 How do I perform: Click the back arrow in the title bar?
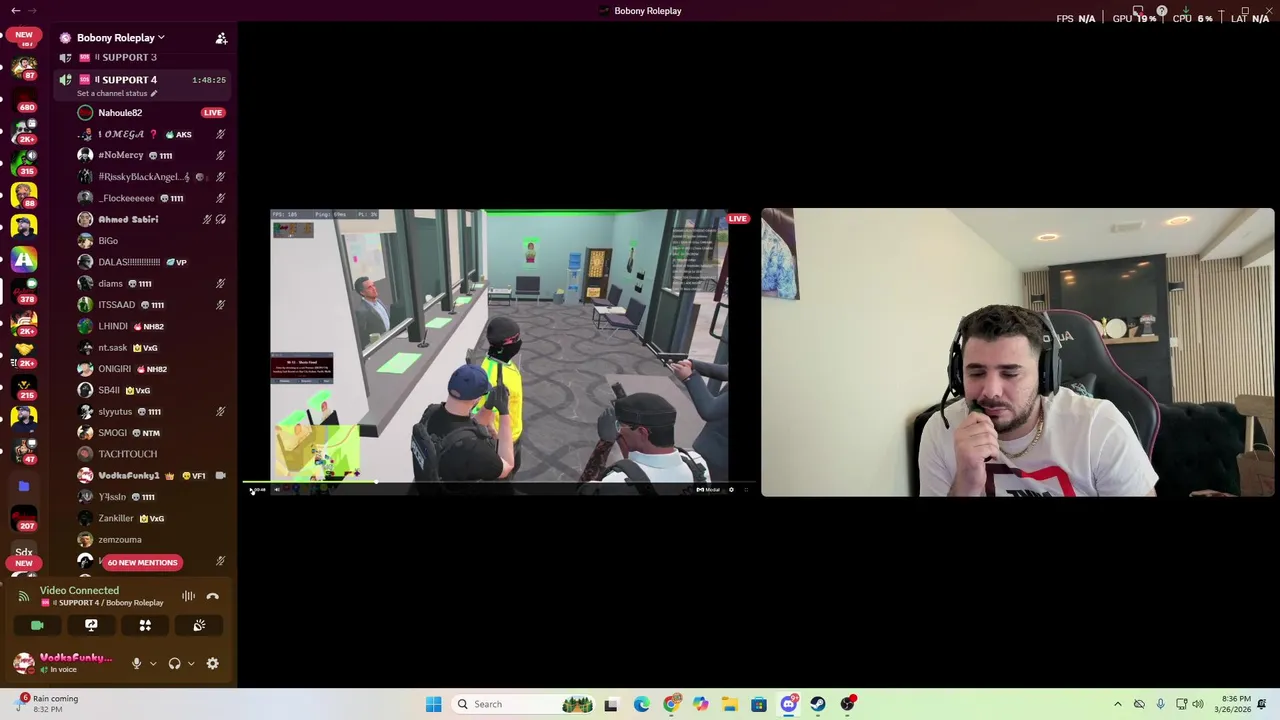coord(15,11)
